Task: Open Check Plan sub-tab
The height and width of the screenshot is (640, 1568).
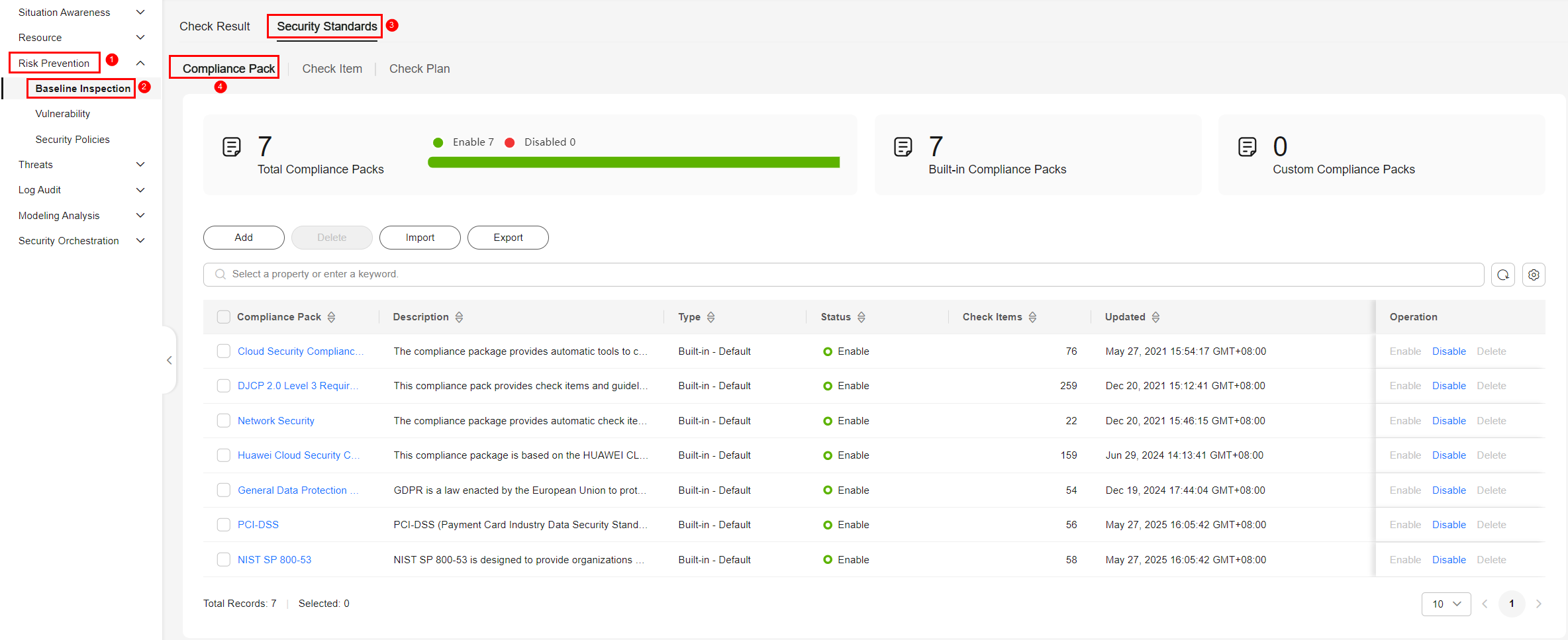Action: (420, 69)
